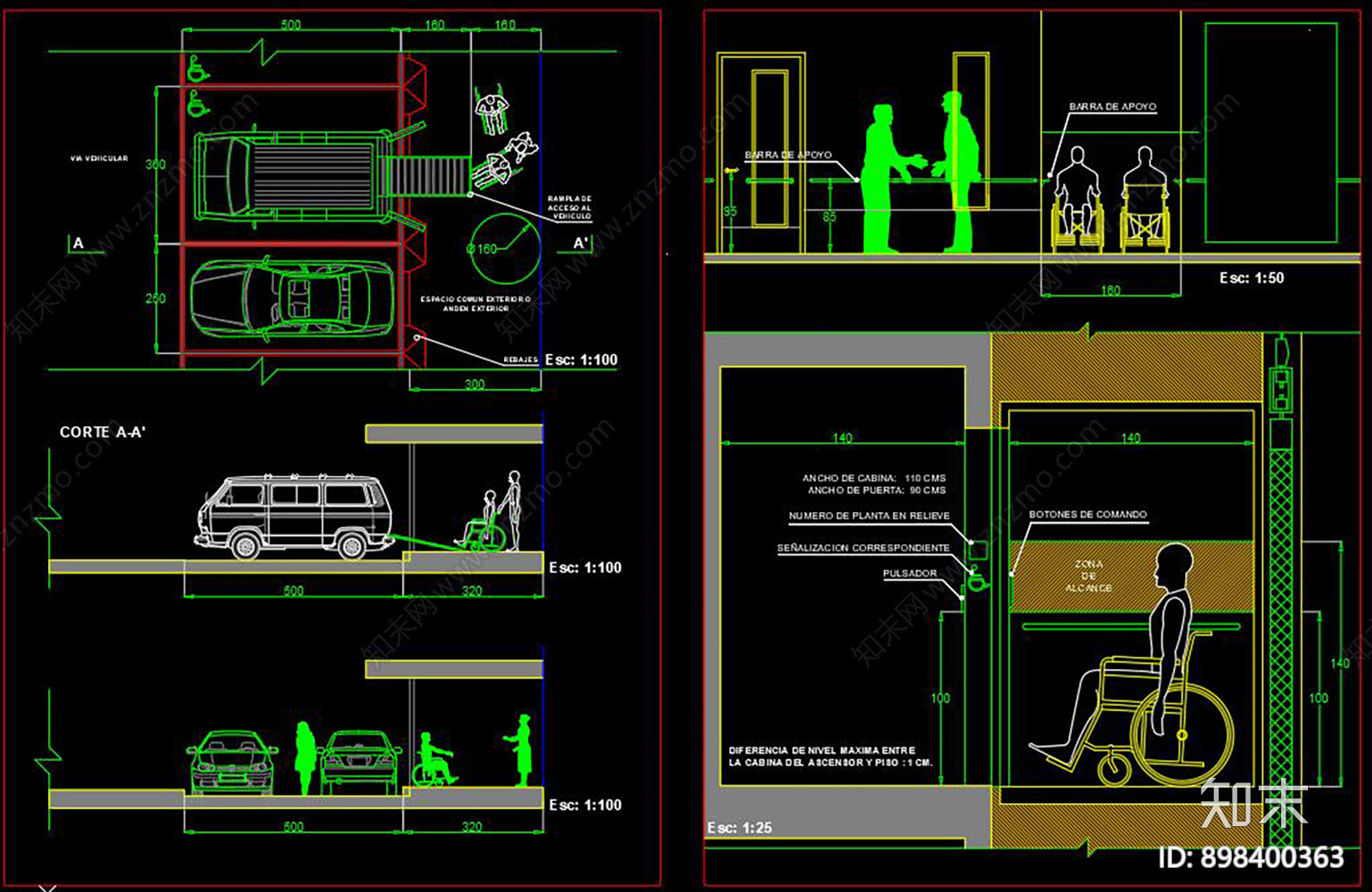Screen dimensions: 1372x892
Task: Click the DIFERENCIA DE NIVEL MAXIMA note
Action: coord(831,756)
